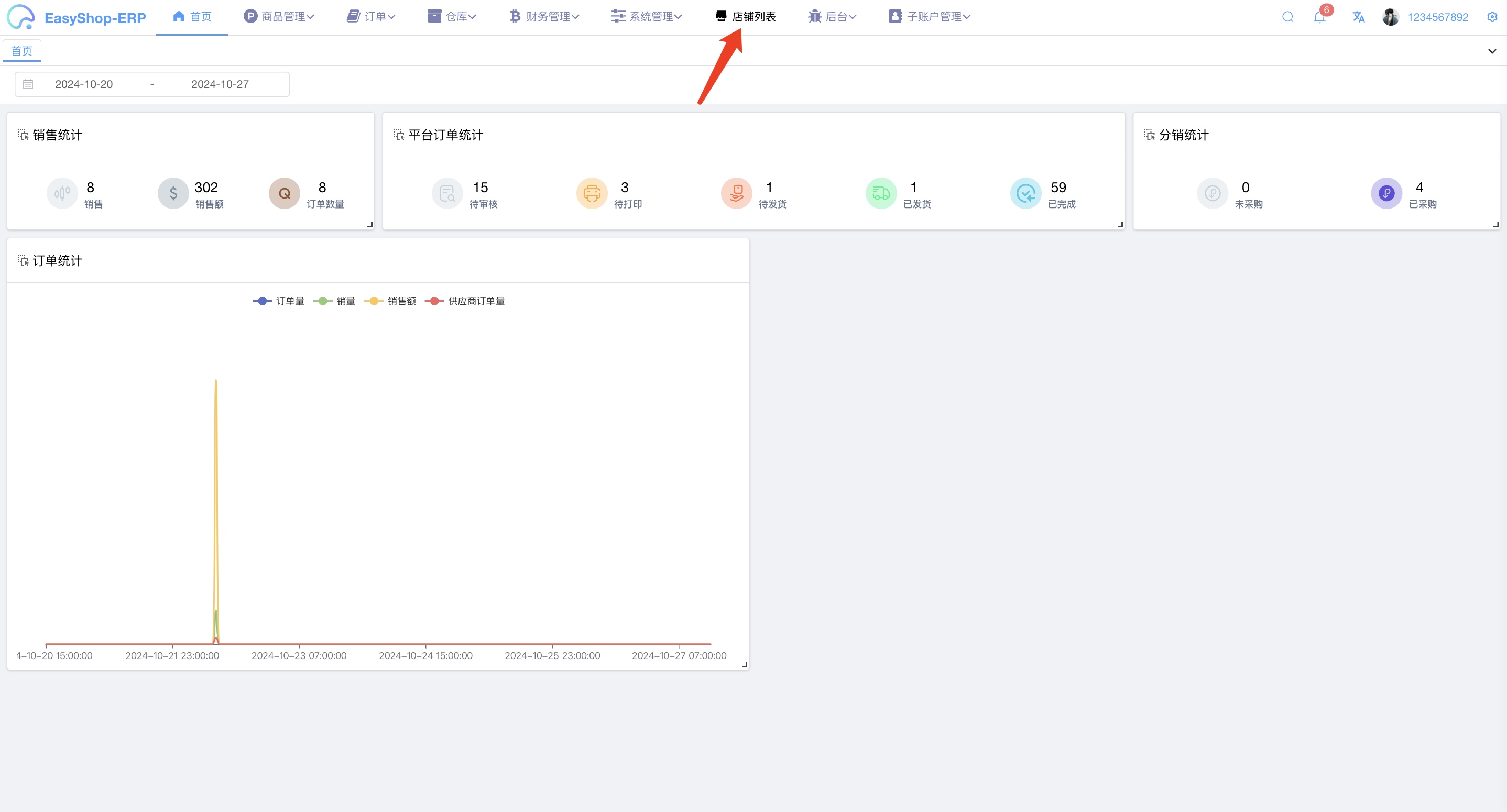Click the calendar icon in the date range
The height and width of the screenshot is (812, 1507).
(28, 84)
